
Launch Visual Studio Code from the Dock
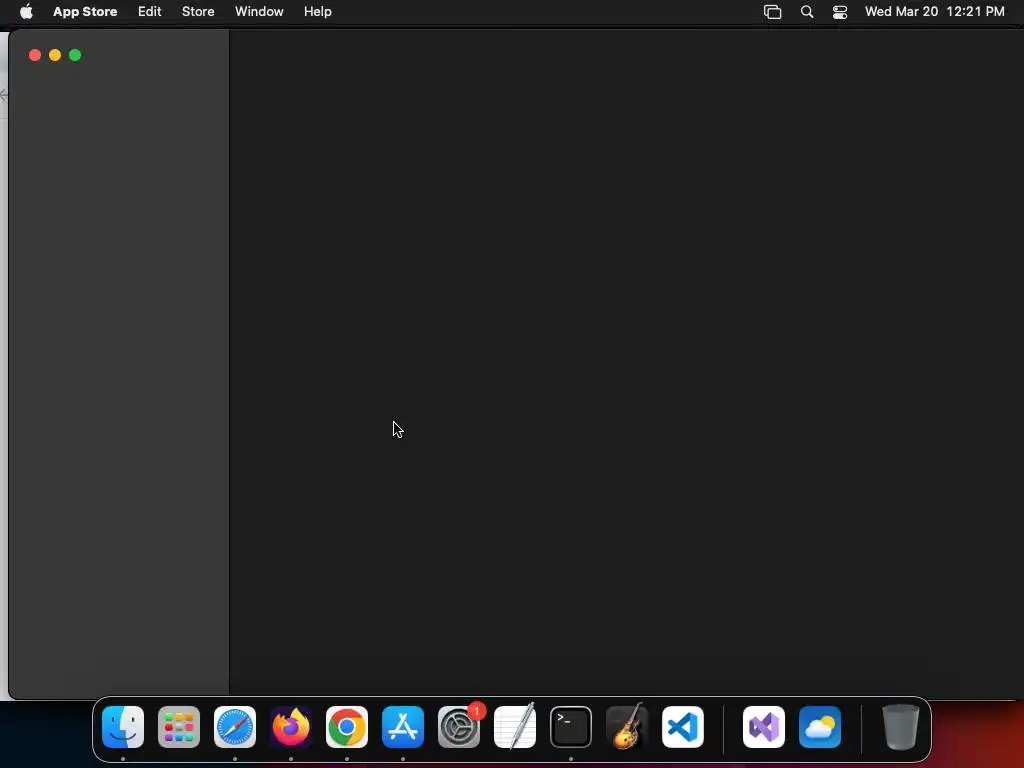click(x=683, y=727)
